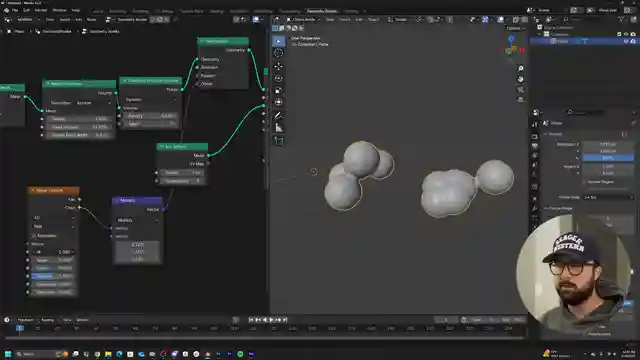Select the Measure tool
640x360 pixels.
point(278,128)
